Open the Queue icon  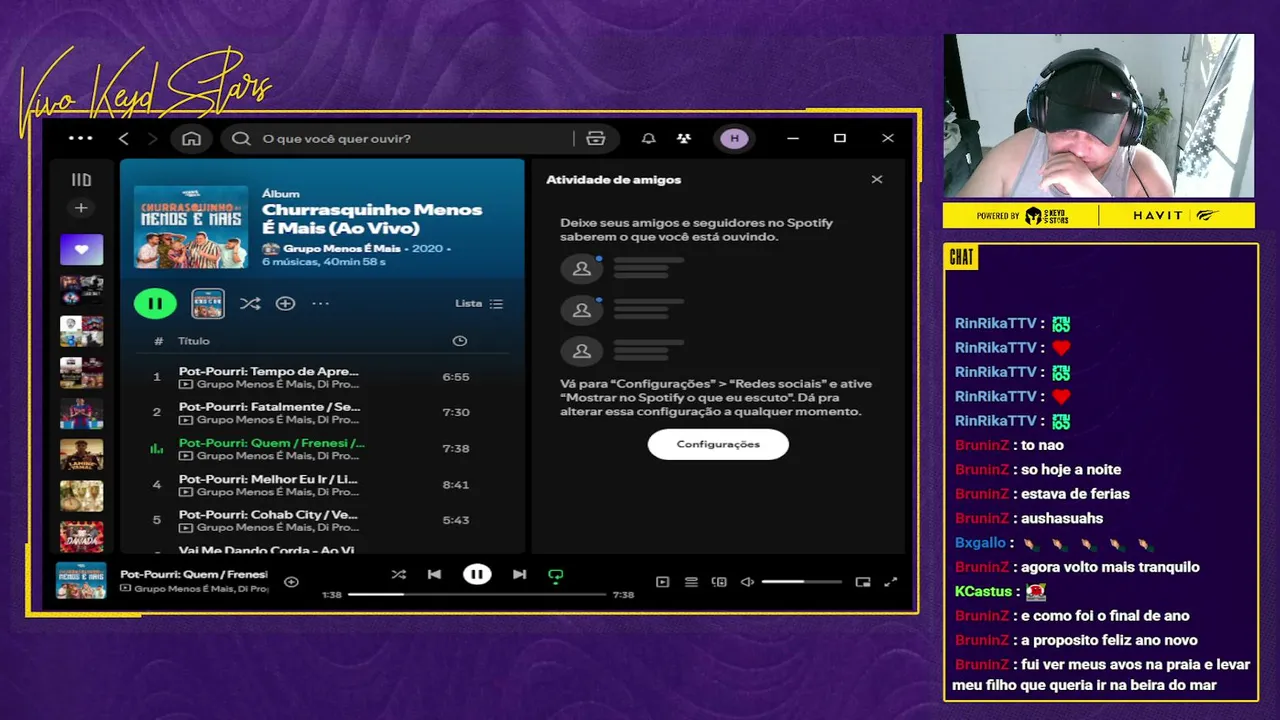[691, 582]
